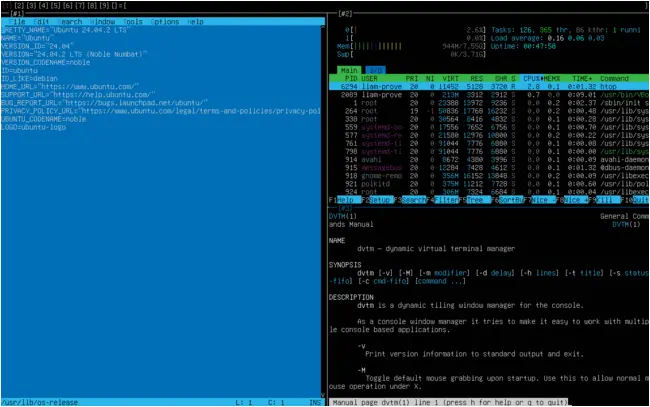Click the SYNOPSIS heading in the dvtm man page
The image size is (650, 407).
345,265
